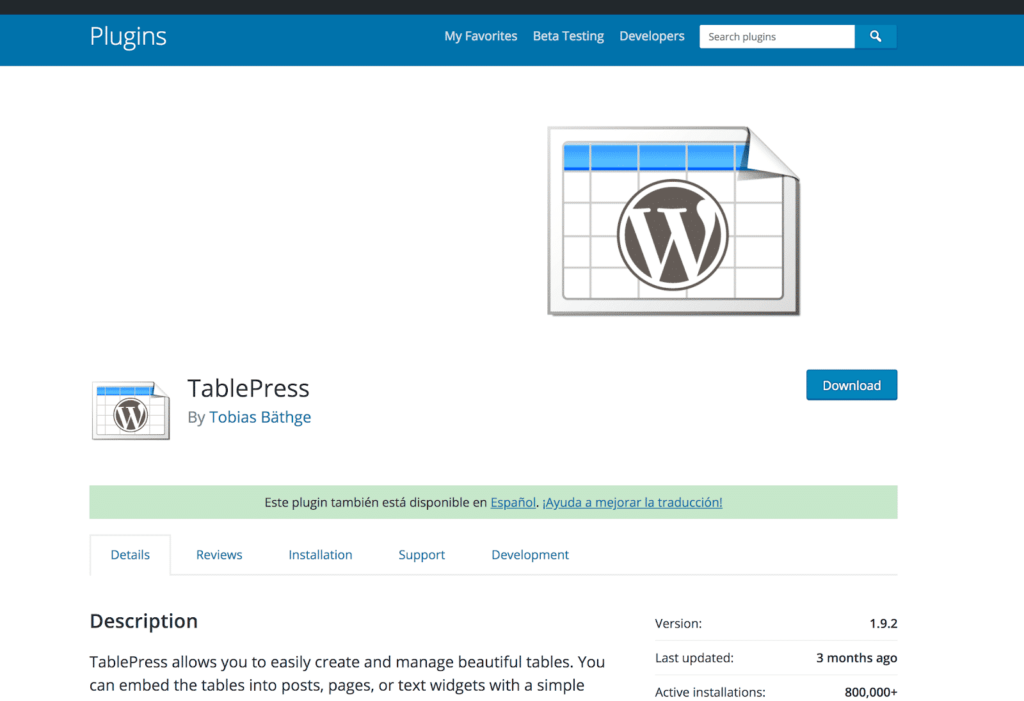Switch to the Support tab
The image size is (1024, 701).
tap(421, 554)
